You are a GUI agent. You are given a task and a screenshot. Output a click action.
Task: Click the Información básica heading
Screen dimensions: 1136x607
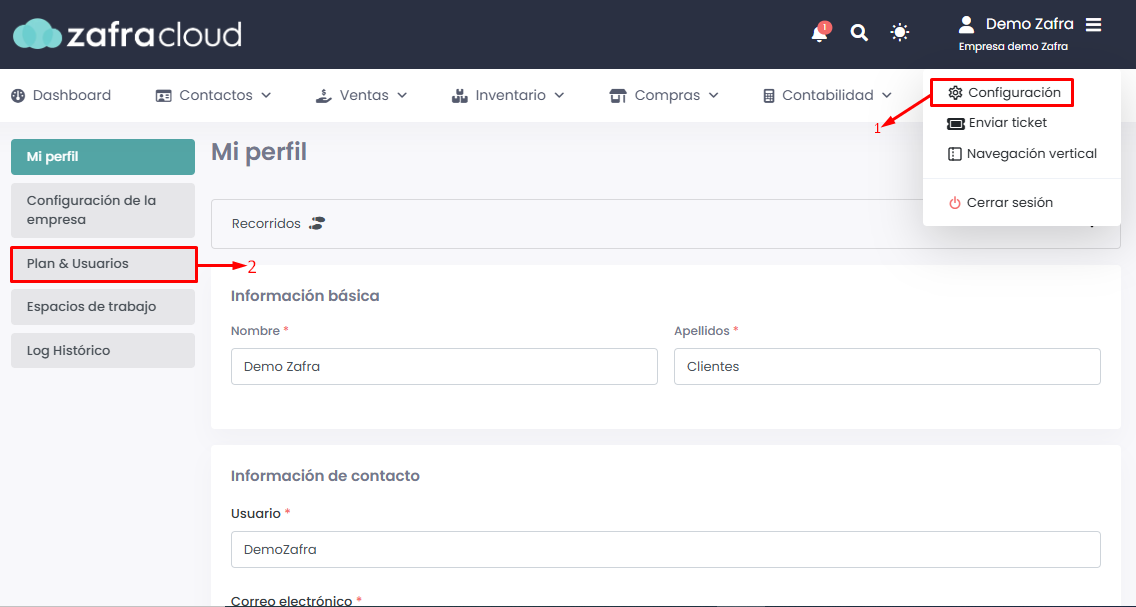tap(305, 296)
